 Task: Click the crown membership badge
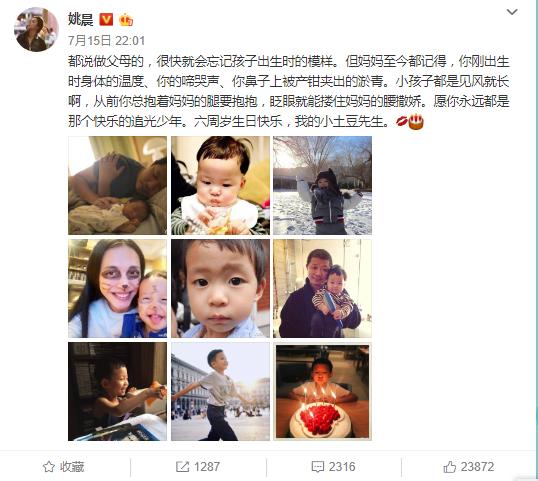point(126,20)
